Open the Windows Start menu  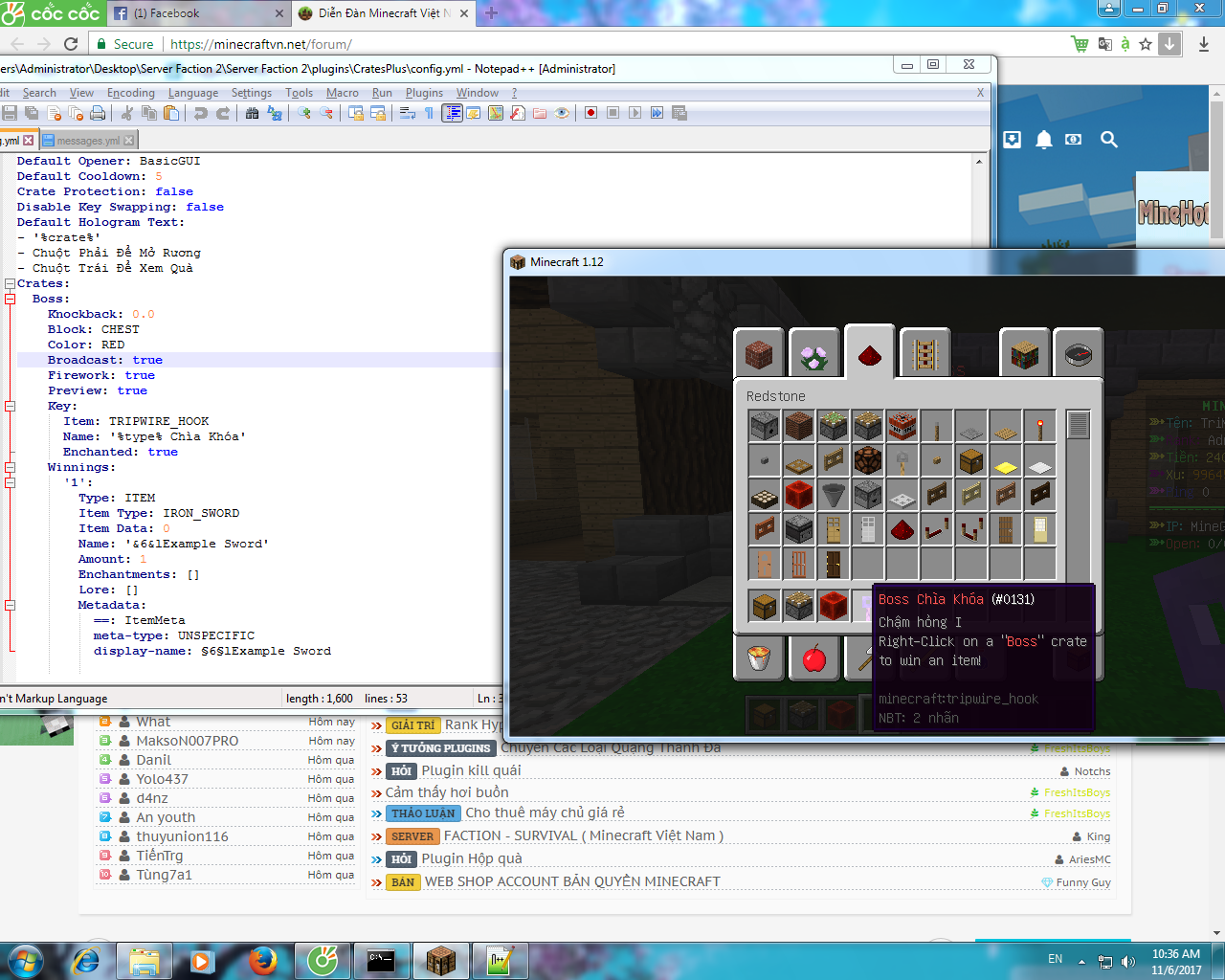25,960
